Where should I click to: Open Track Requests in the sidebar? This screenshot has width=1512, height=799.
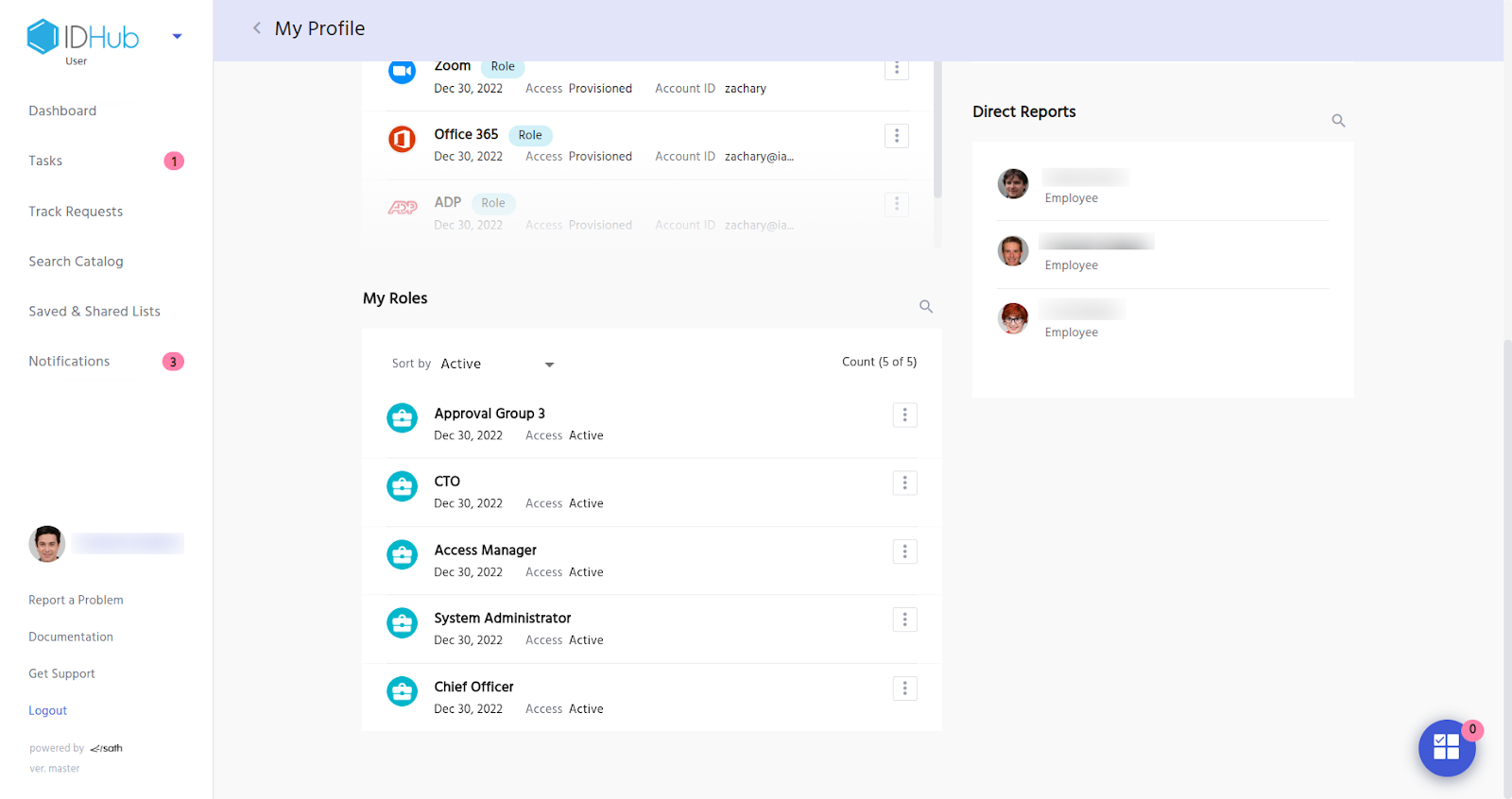pos(76,212)
